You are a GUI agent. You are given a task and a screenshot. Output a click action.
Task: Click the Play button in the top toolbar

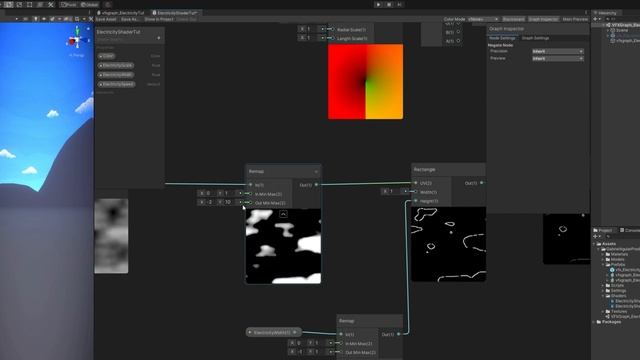coord(378,4)
